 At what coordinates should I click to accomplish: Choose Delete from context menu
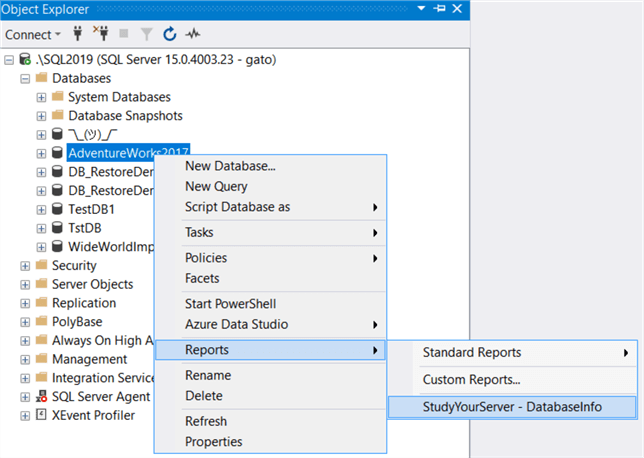point(270,396)
